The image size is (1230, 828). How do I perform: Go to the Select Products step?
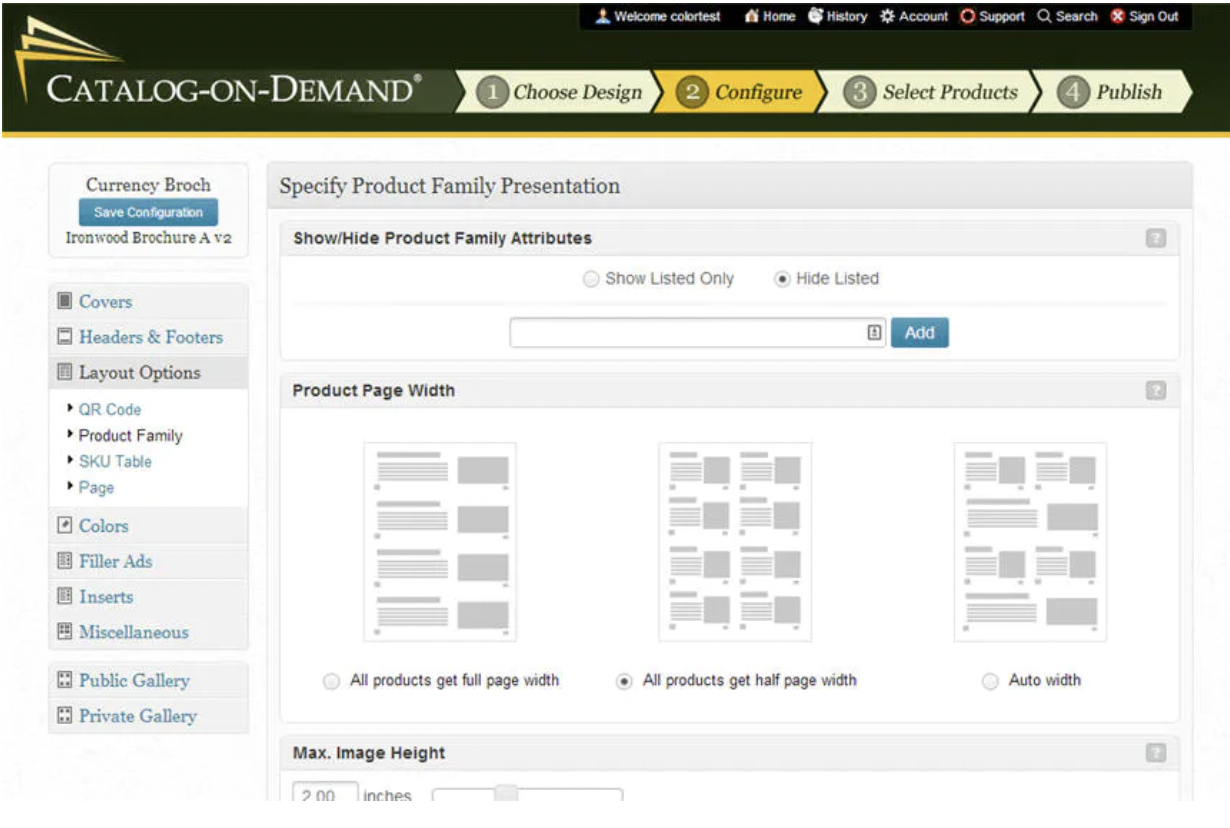932,92
